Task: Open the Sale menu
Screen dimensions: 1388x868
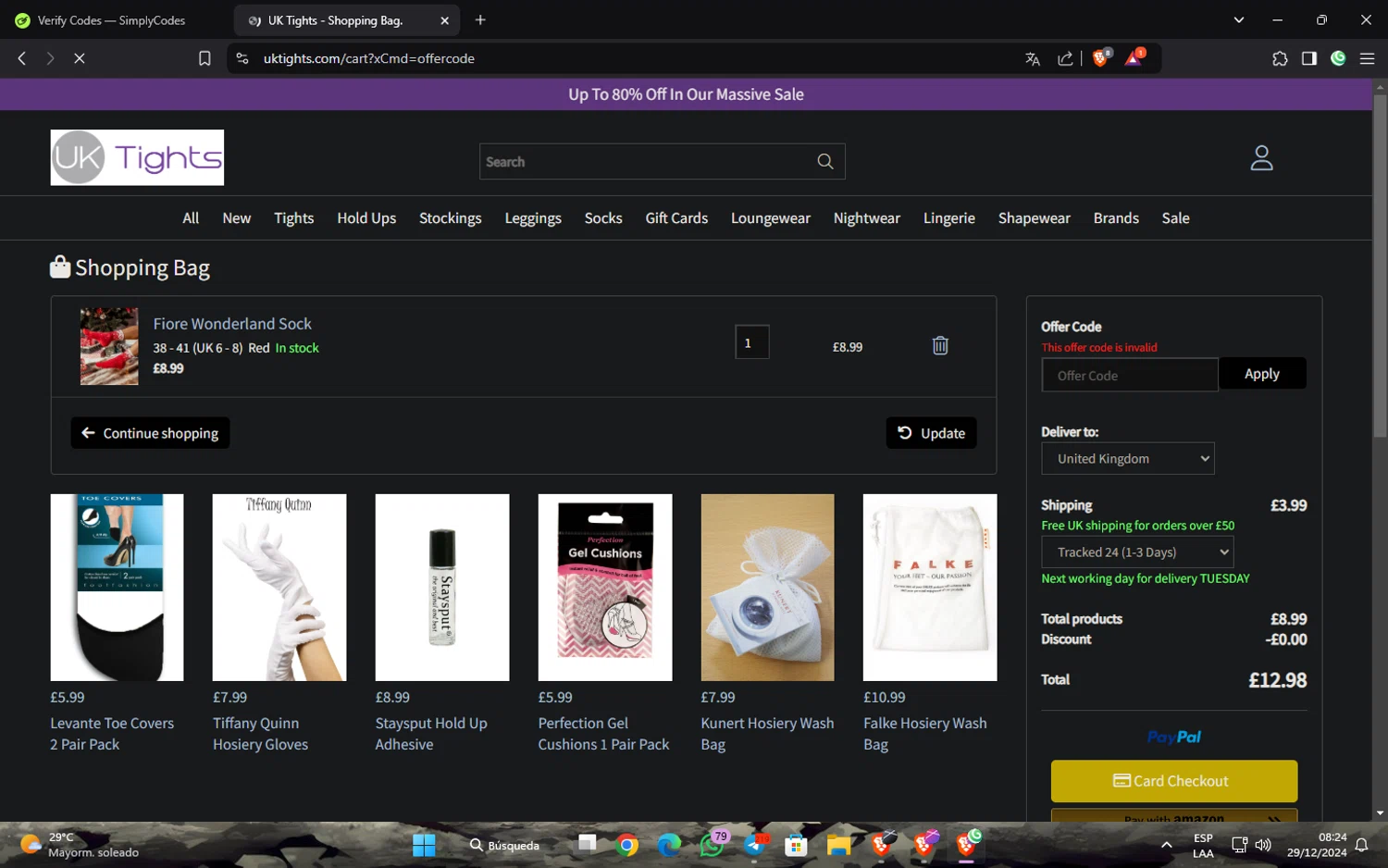Action: pos(1175,218)
